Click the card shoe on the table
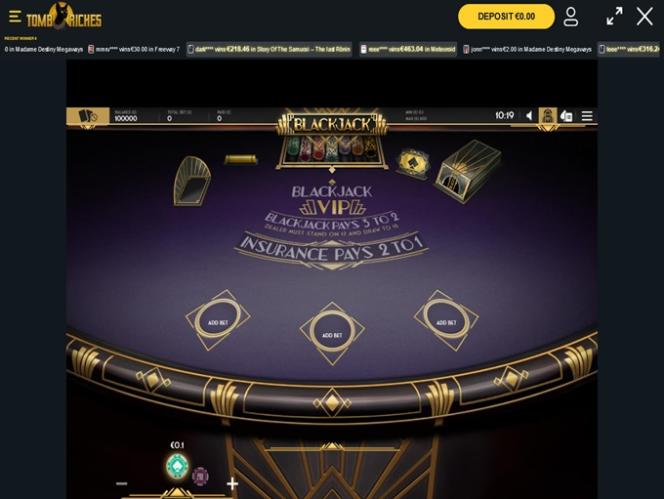The height and width of the screenshot is (499, 664). click(468, 171)
